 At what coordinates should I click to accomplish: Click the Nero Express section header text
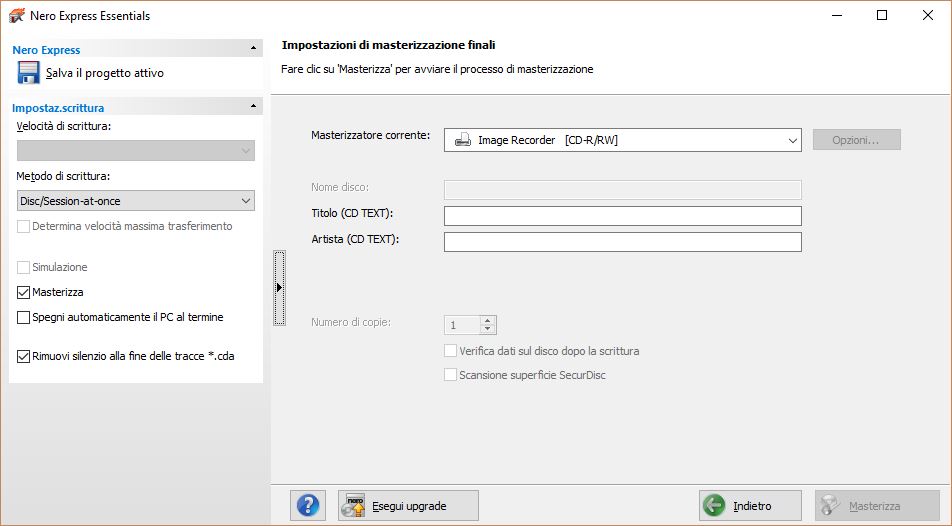pos(46,50)
